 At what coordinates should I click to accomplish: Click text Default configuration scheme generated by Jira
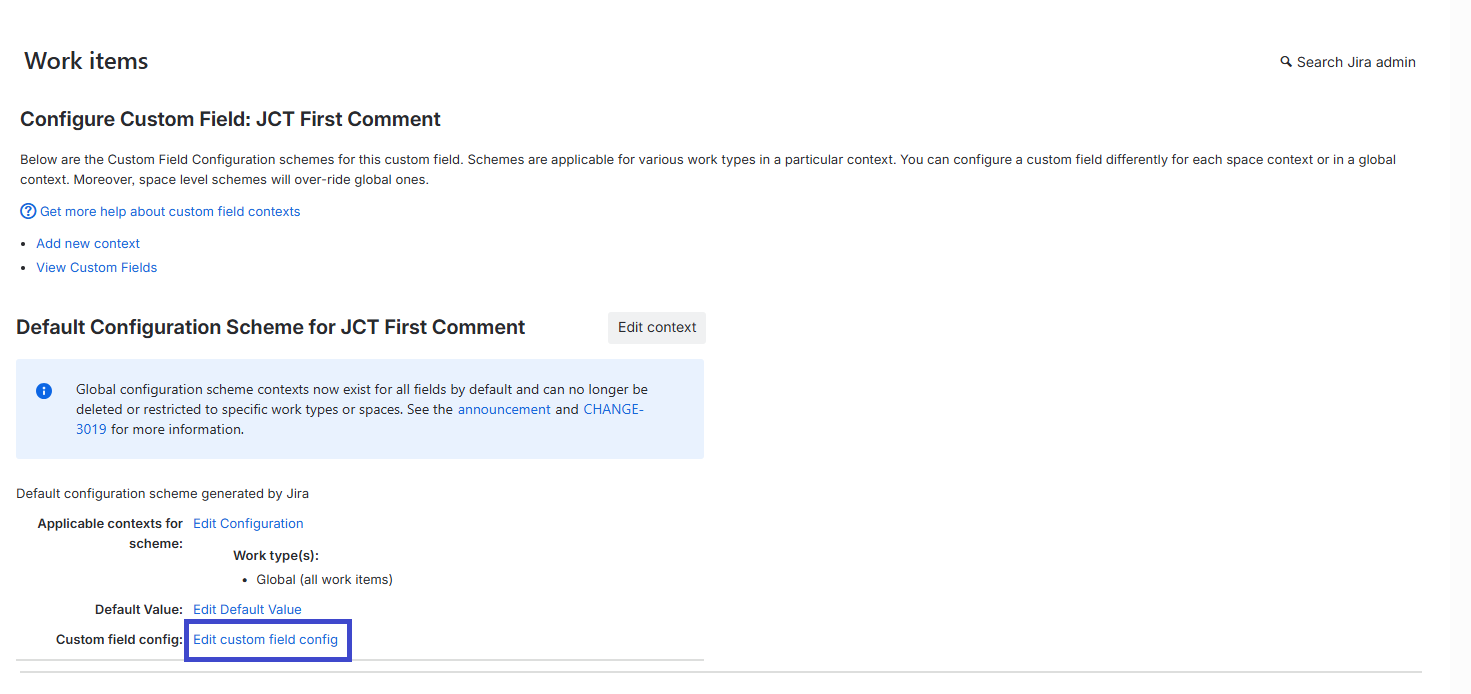[x=162, y=493]
